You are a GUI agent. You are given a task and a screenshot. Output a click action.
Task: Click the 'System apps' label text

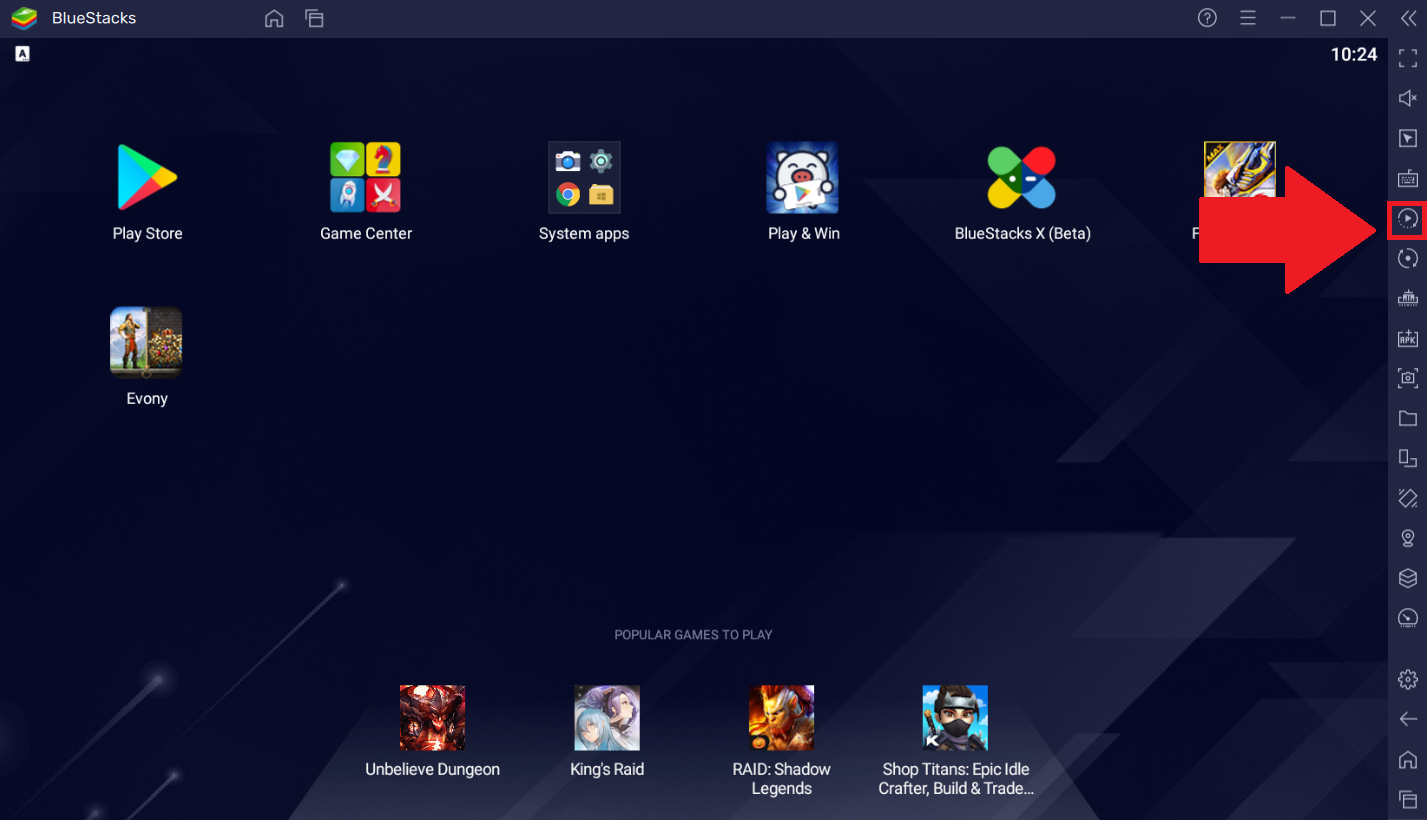point(584,233)
